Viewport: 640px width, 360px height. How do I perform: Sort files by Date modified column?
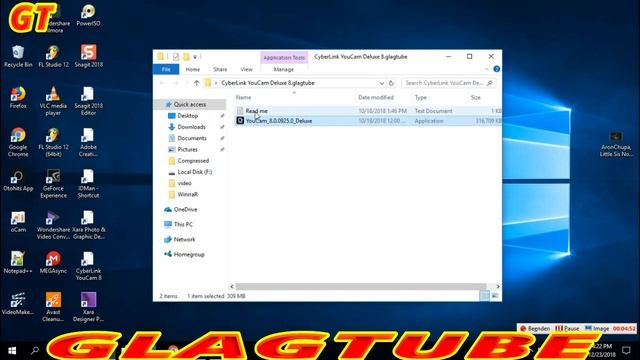click(x=376, y=98)
